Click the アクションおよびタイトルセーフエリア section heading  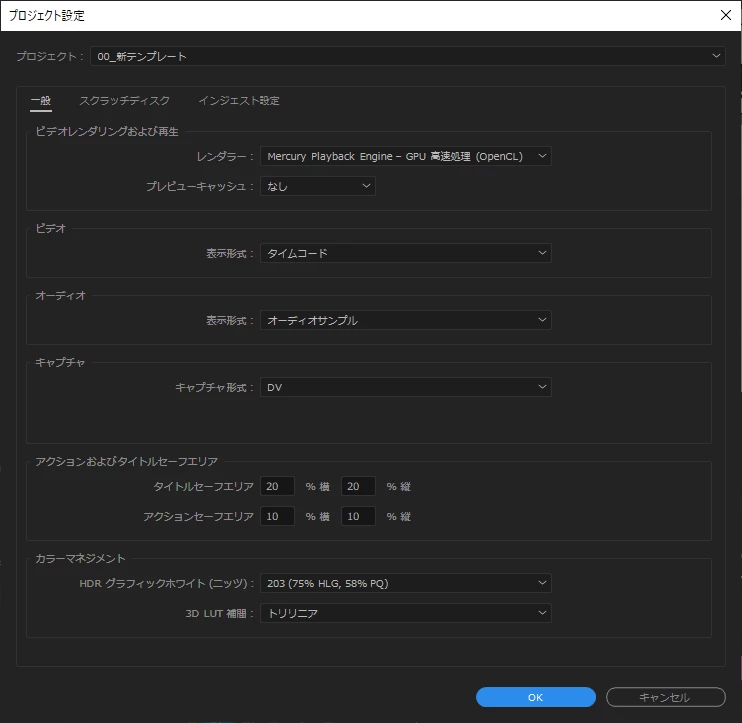[x=127, y=462]
